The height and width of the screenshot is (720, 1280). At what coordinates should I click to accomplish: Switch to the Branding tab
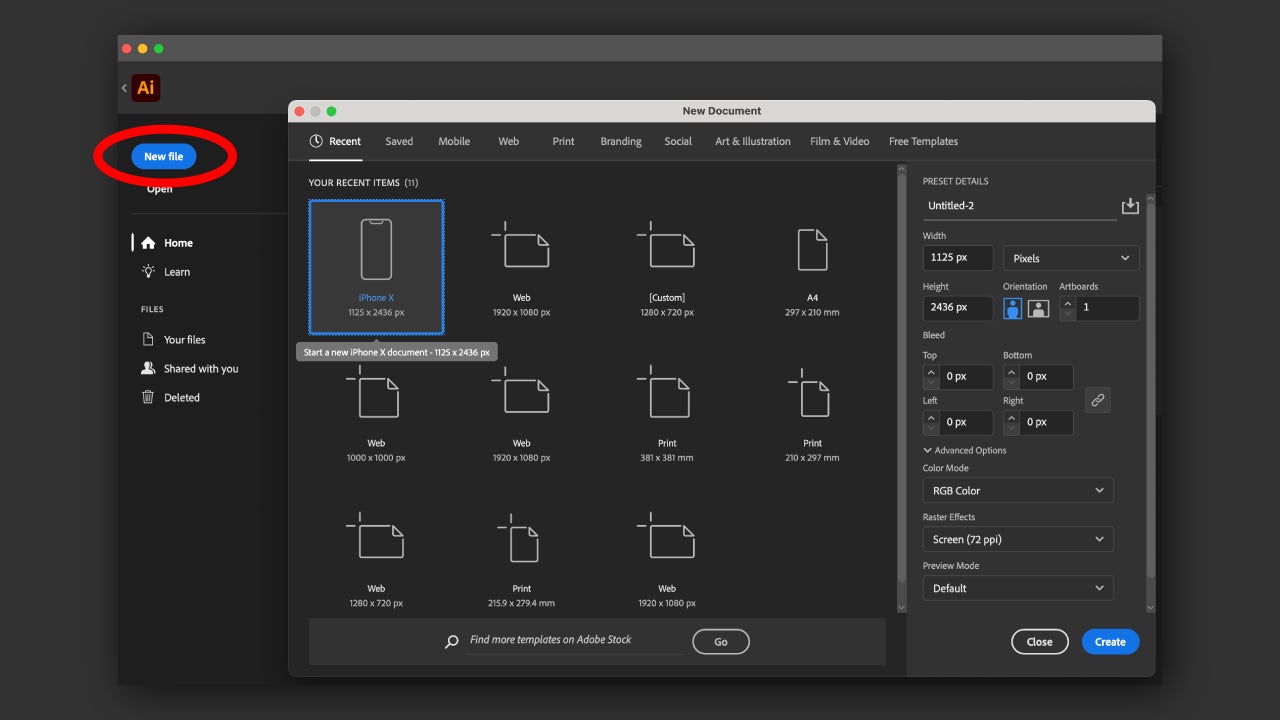[x=621, y=141]
